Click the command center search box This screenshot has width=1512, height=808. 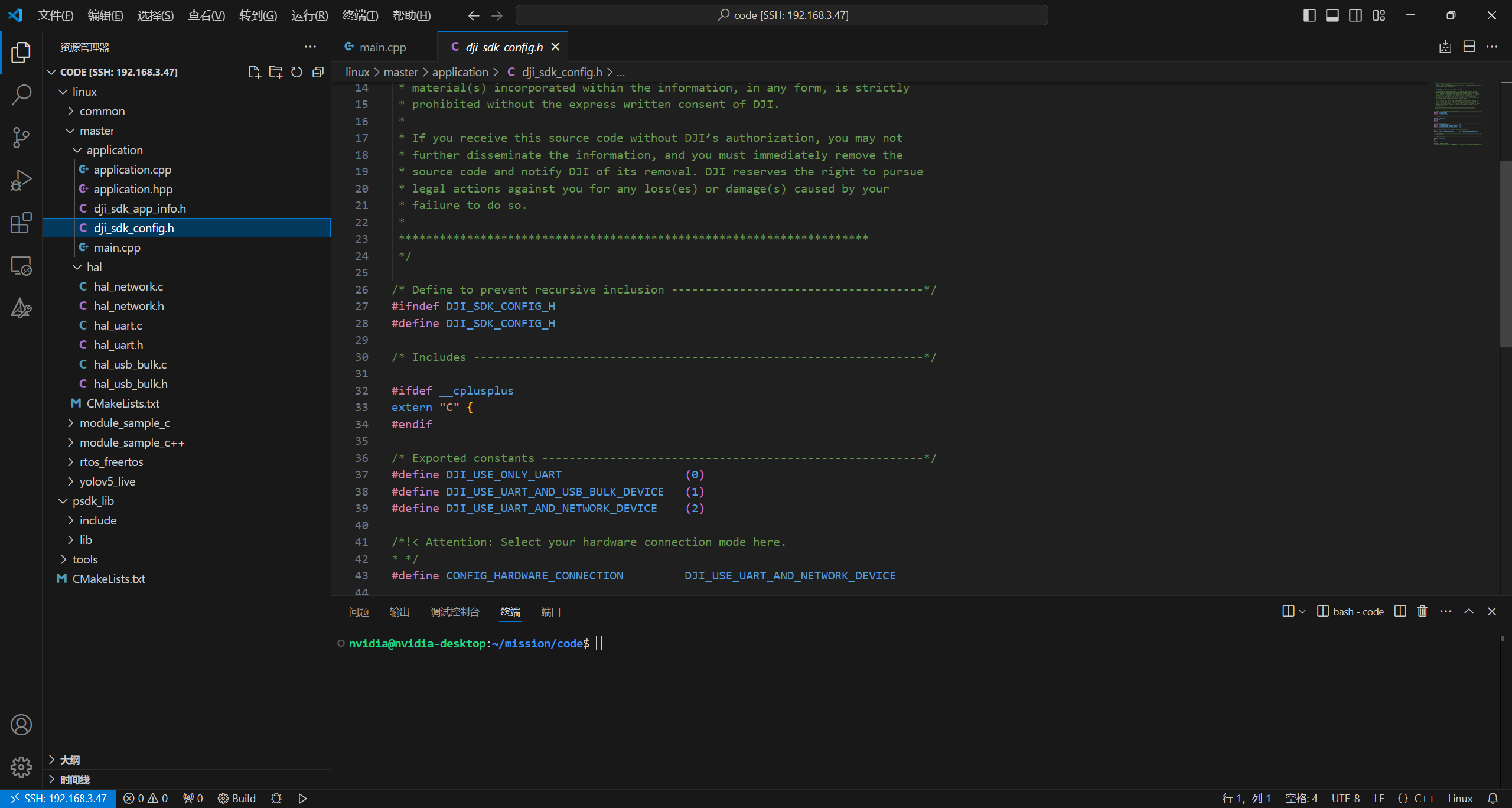point(781,15)
